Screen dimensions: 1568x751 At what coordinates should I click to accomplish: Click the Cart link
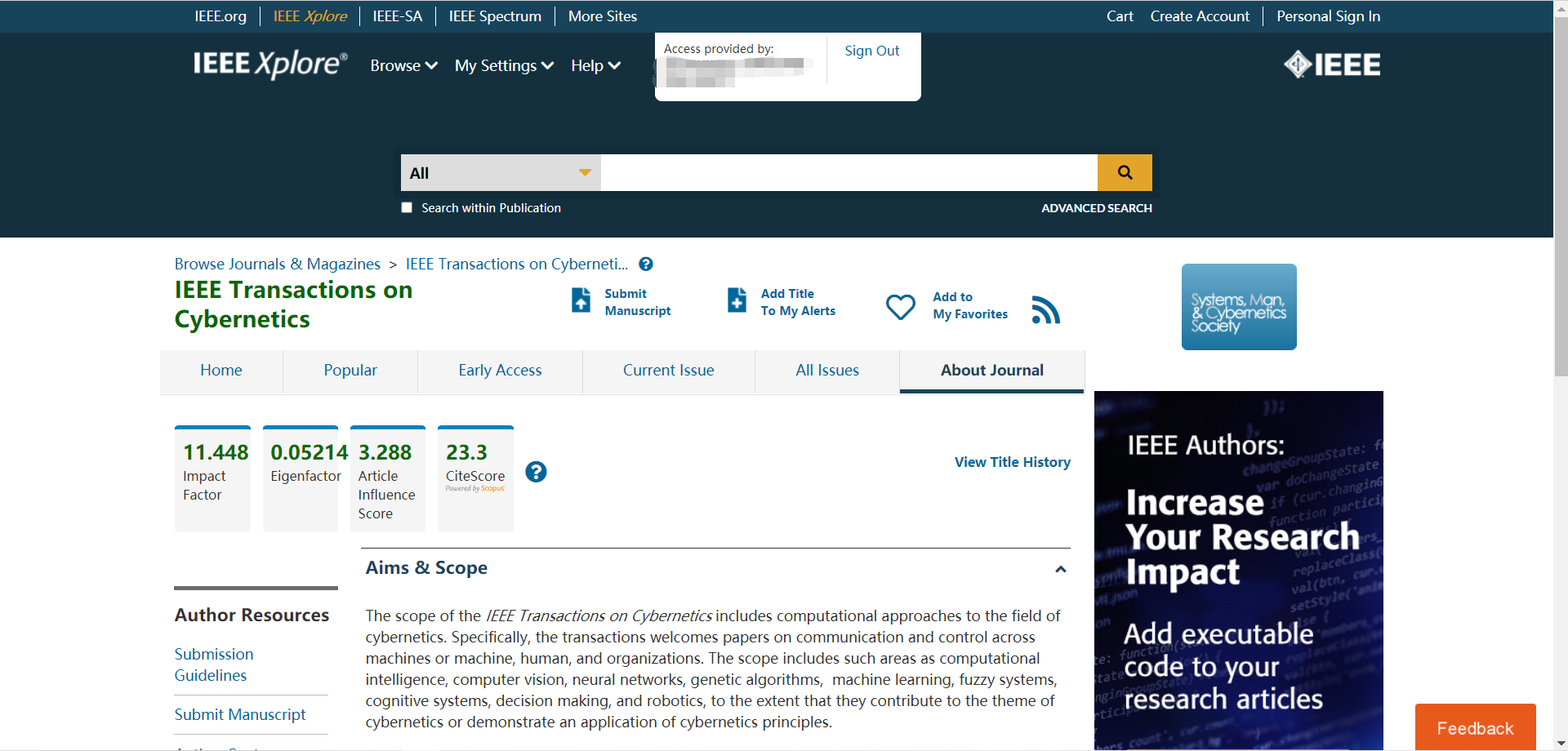(1120, 16)
